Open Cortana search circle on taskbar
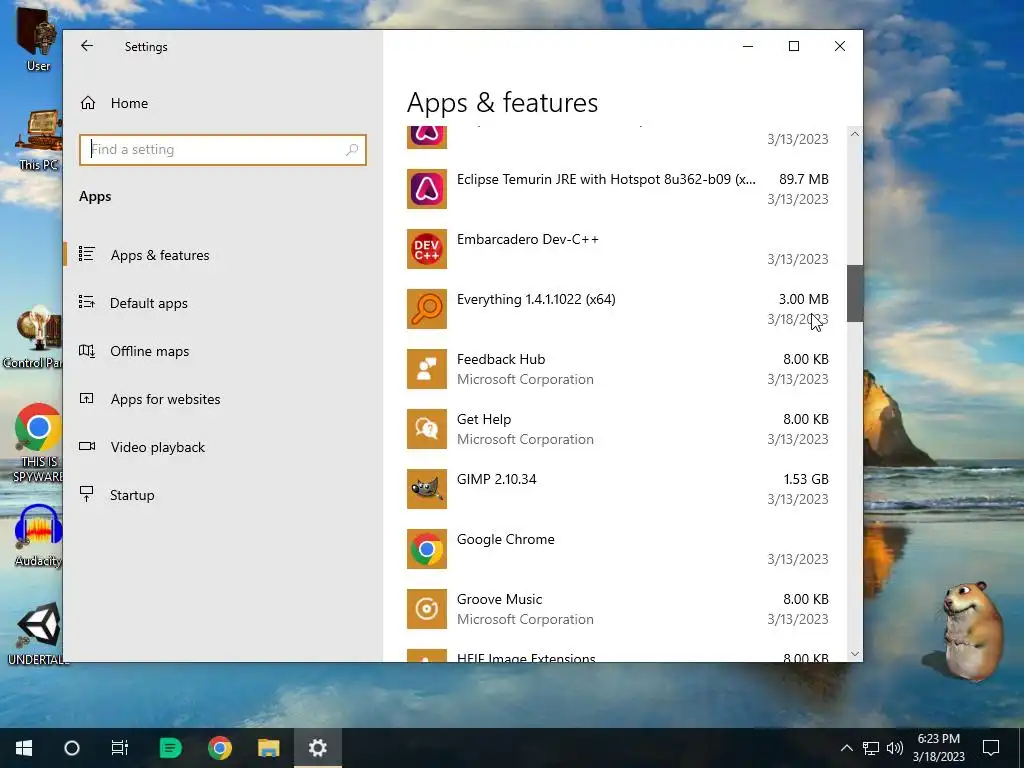Image resolution: width=1024 pixels, height=768 pixels. point(72,748)
